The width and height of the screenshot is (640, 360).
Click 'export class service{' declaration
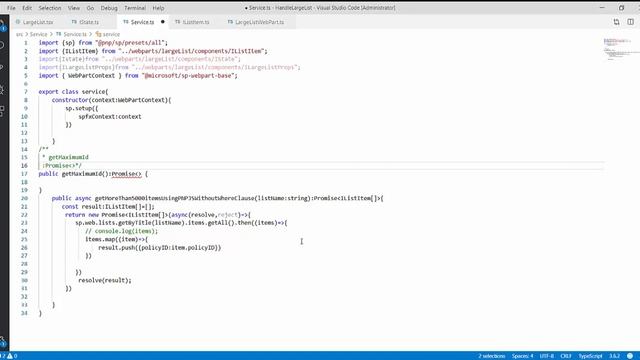pyautogui.click(x=73, y=92)
